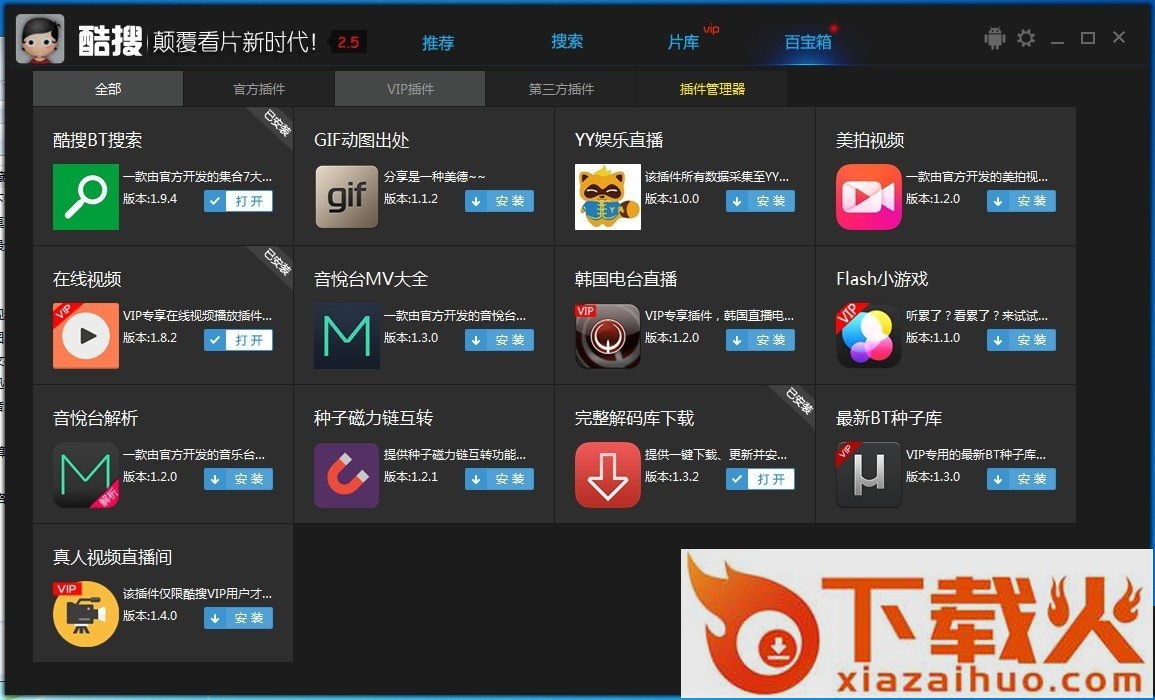The image size is (1155, 700).
Task: Select the 第三方插件 filter tab
Action: click(x=561, y=88)
